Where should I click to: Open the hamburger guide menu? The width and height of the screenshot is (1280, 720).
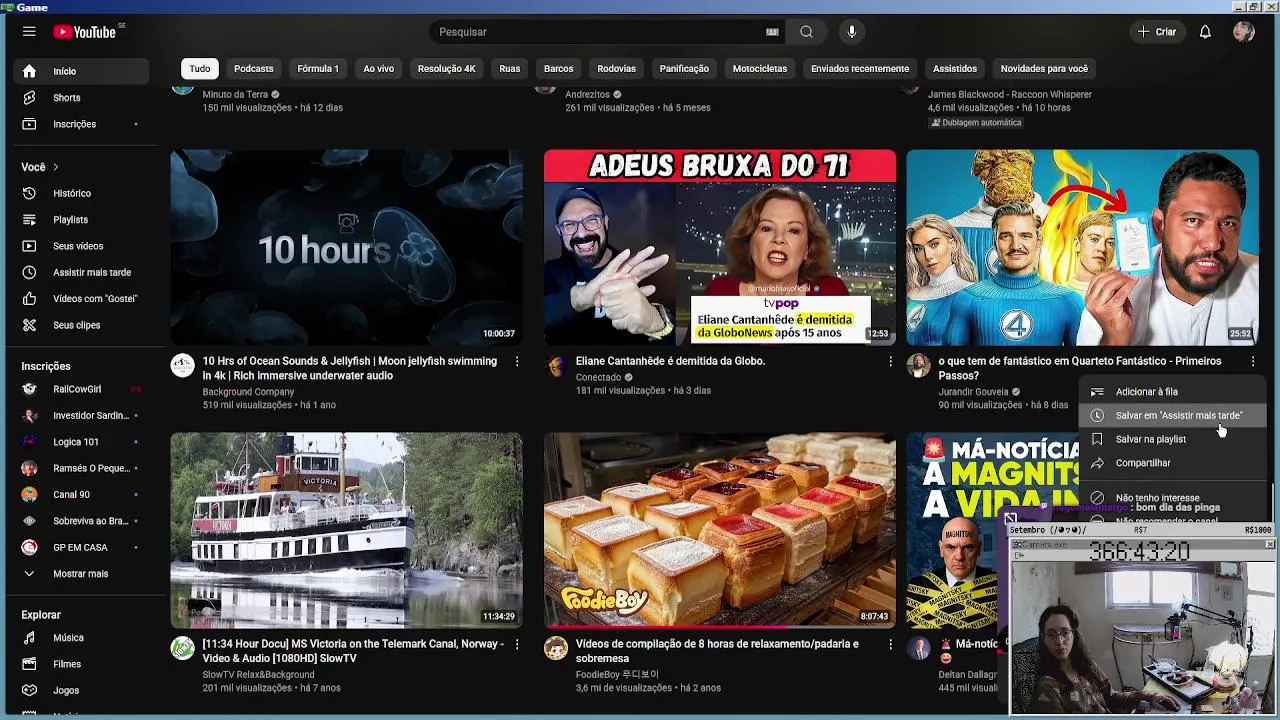[29, 32]
